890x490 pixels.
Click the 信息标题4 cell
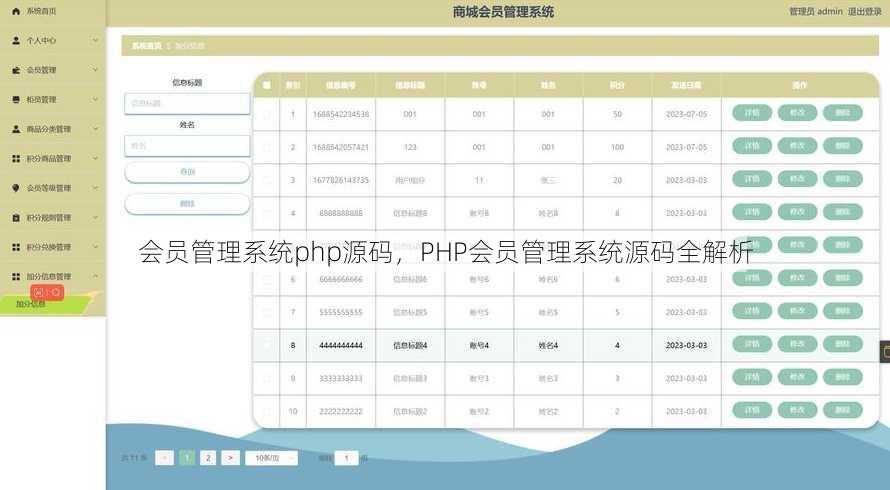point(410,345)
